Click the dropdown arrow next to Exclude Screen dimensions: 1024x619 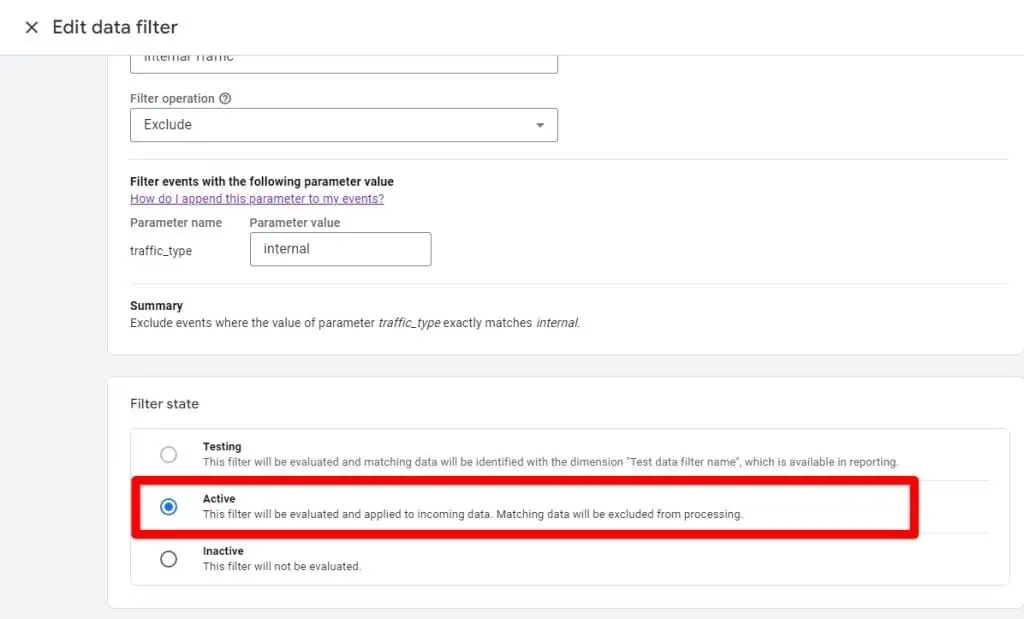pyautogui.click(x=539, y=125)
